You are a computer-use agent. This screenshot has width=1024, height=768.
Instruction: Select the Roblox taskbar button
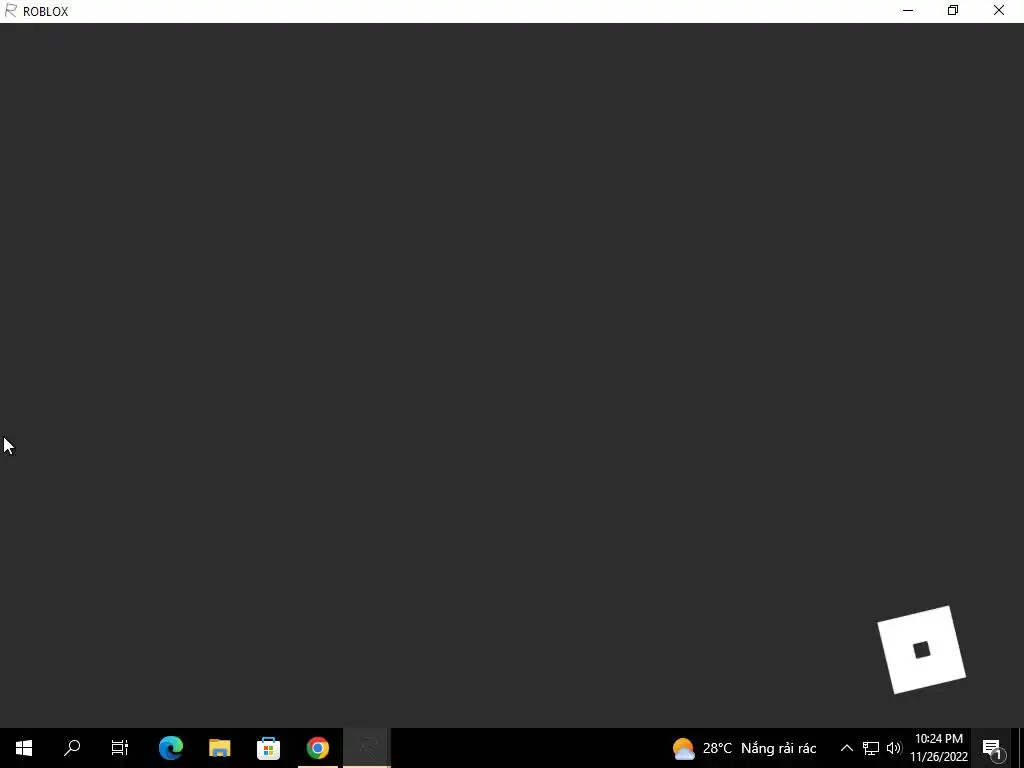pyautogui.click(x=367, y=748)
